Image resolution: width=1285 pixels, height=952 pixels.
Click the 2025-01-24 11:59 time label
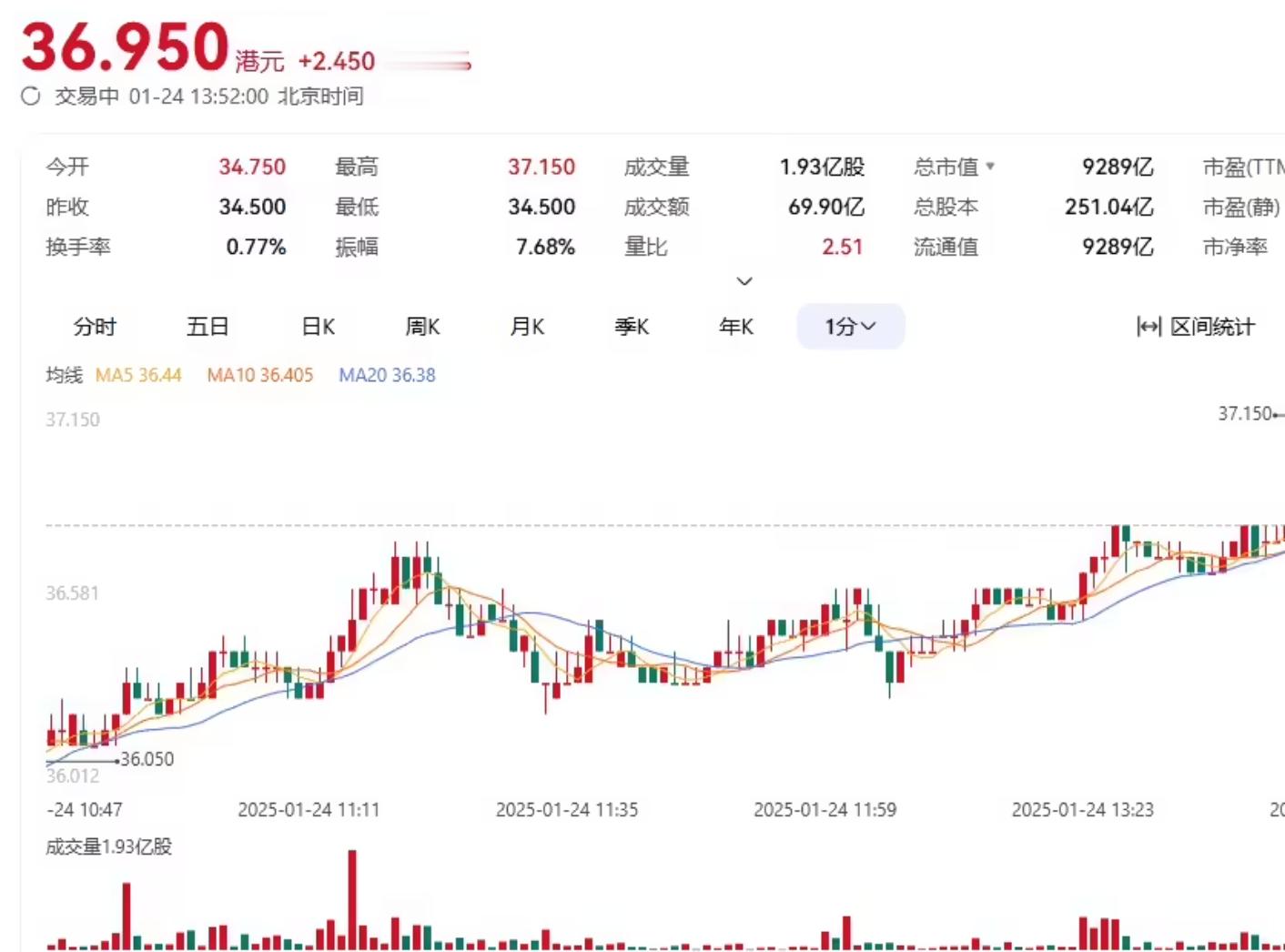[825, 809]
